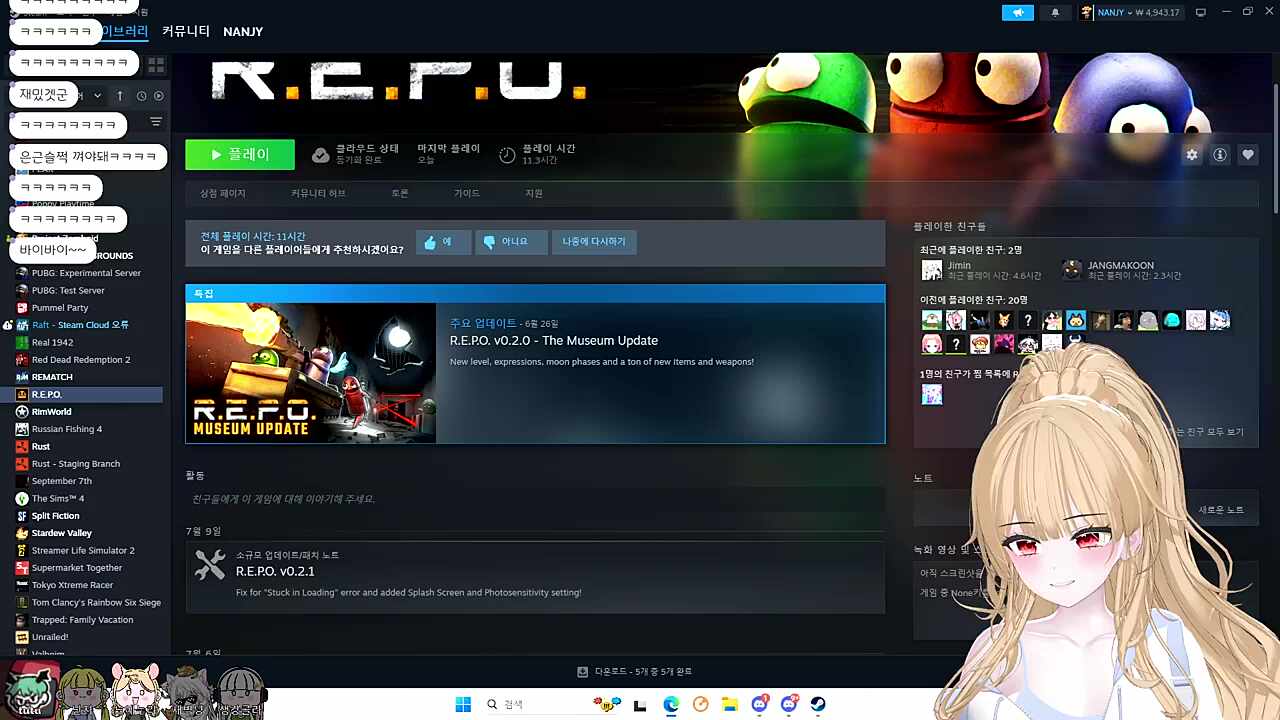Open the downloads status 다운로드 - 5개 중 5개 완료

(634, 672)
